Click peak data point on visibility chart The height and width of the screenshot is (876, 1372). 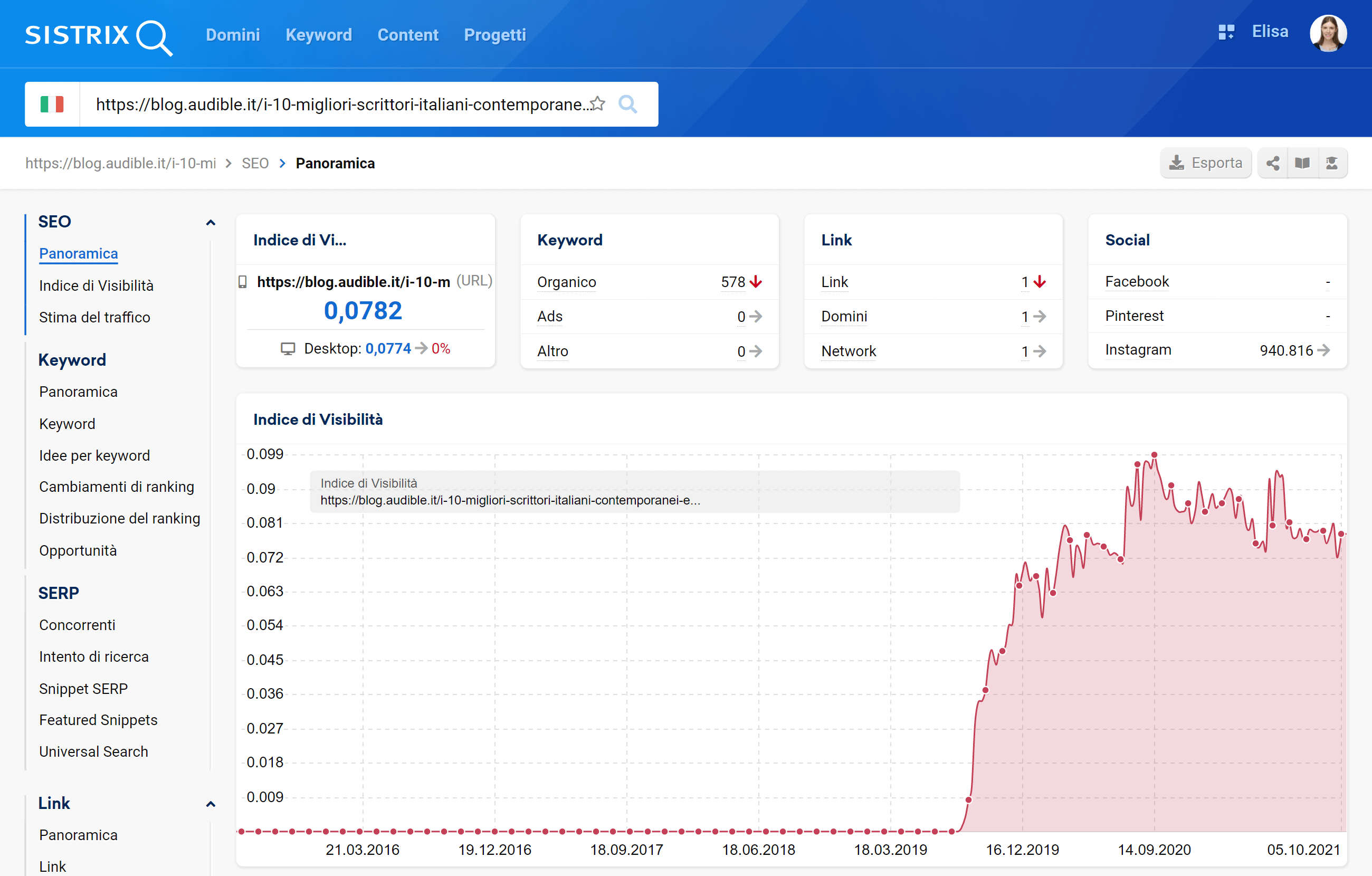1155,455
